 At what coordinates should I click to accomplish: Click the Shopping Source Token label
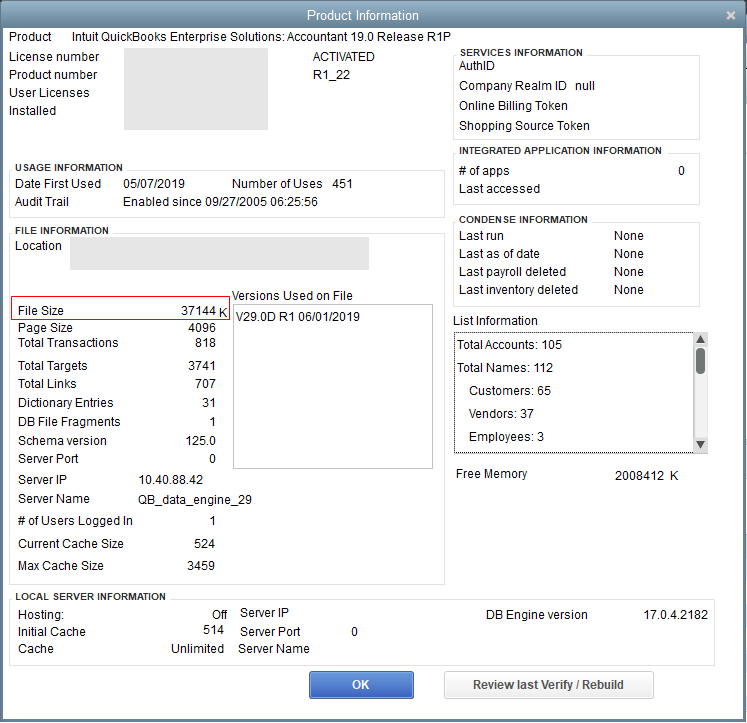[x=524, y=126]
